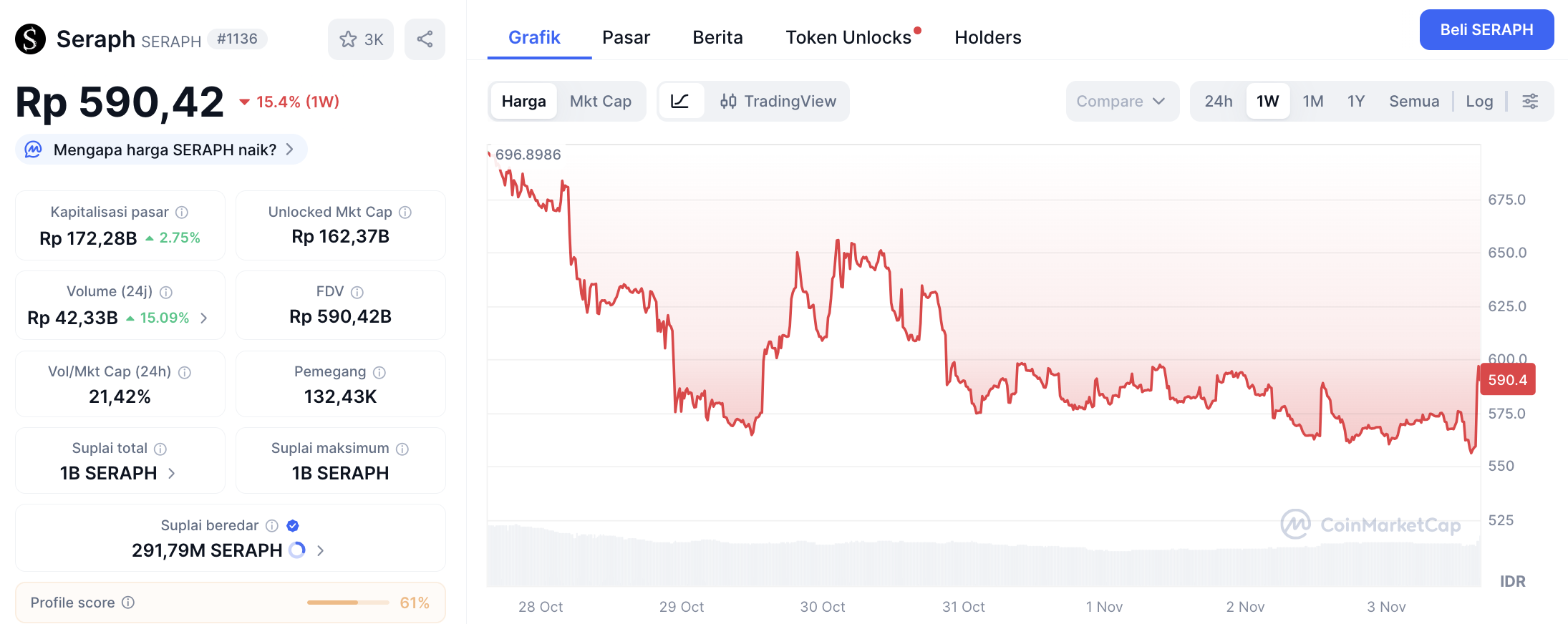Open the Compare dropdown
1568x624 pixels.
click(x=1121, y=101)
